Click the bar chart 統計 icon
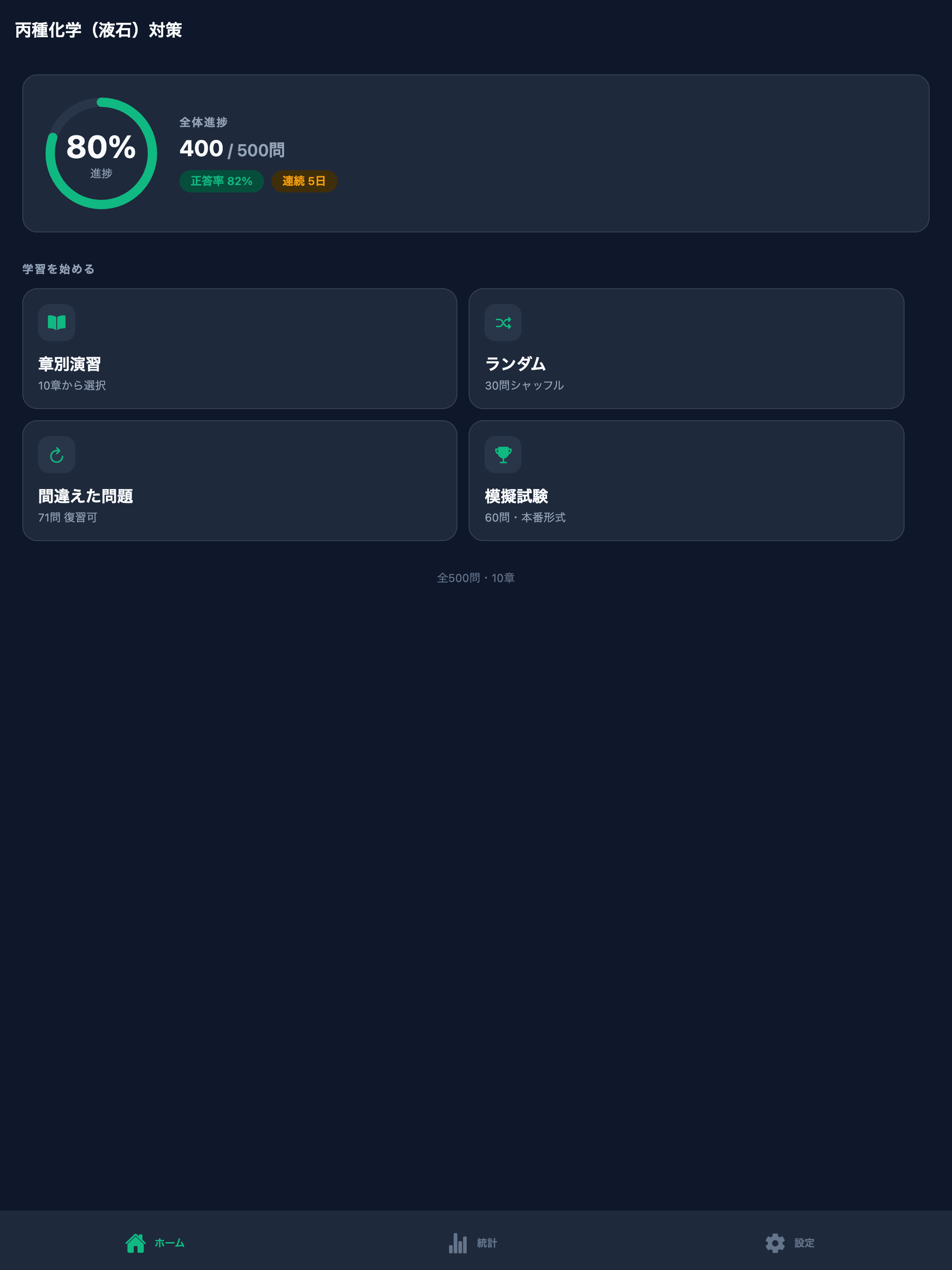This screenshot has width=952, height=1270. pos(457,1243)
